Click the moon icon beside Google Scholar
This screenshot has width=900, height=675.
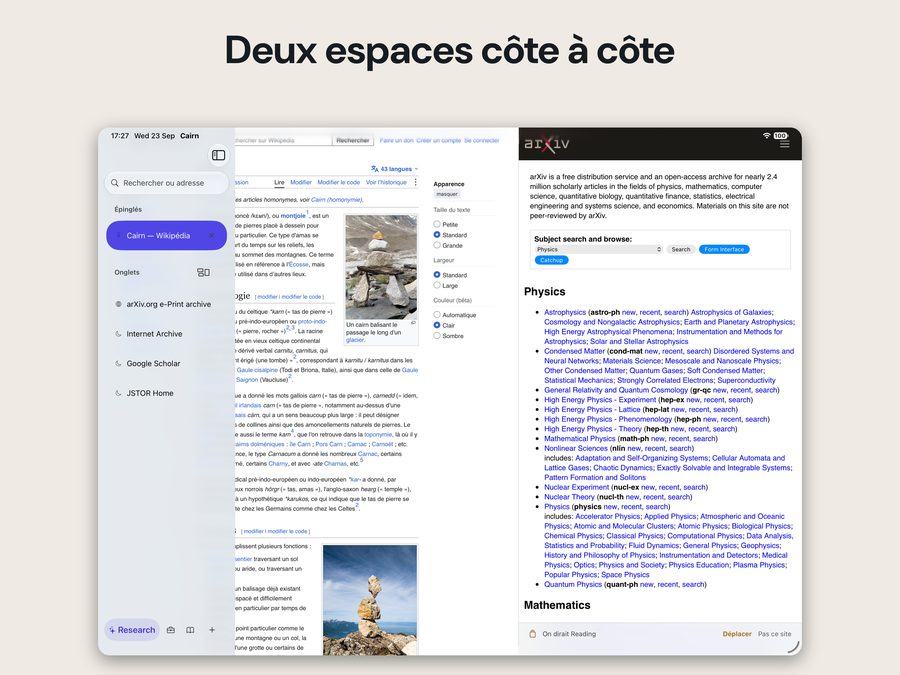[x=118, y=363]
